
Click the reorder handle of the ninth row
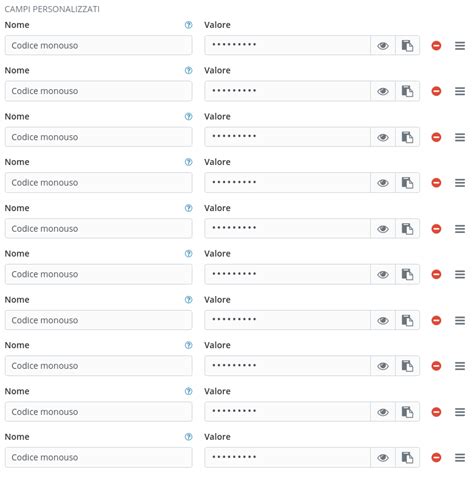pyautogui.click(x=461, y=413)
